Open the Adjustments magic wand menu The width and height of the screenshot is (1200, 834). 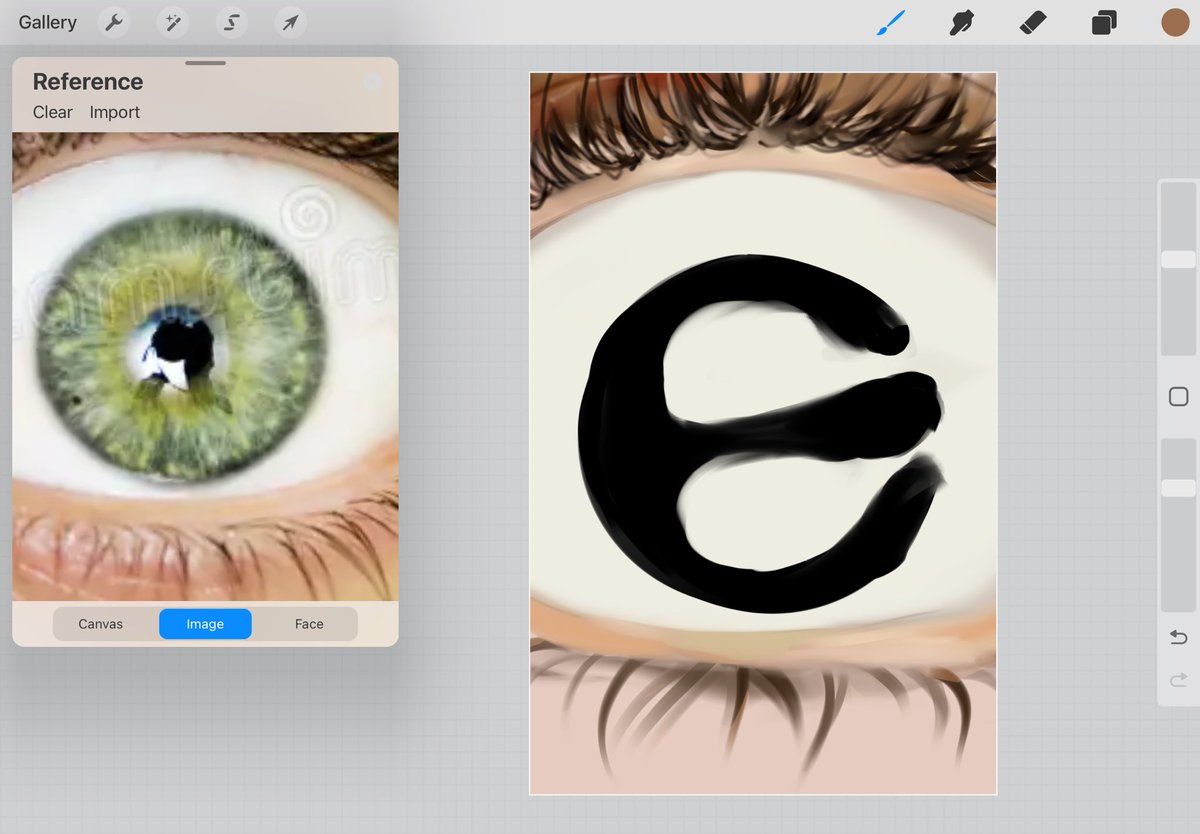click(x=173, y=22)
